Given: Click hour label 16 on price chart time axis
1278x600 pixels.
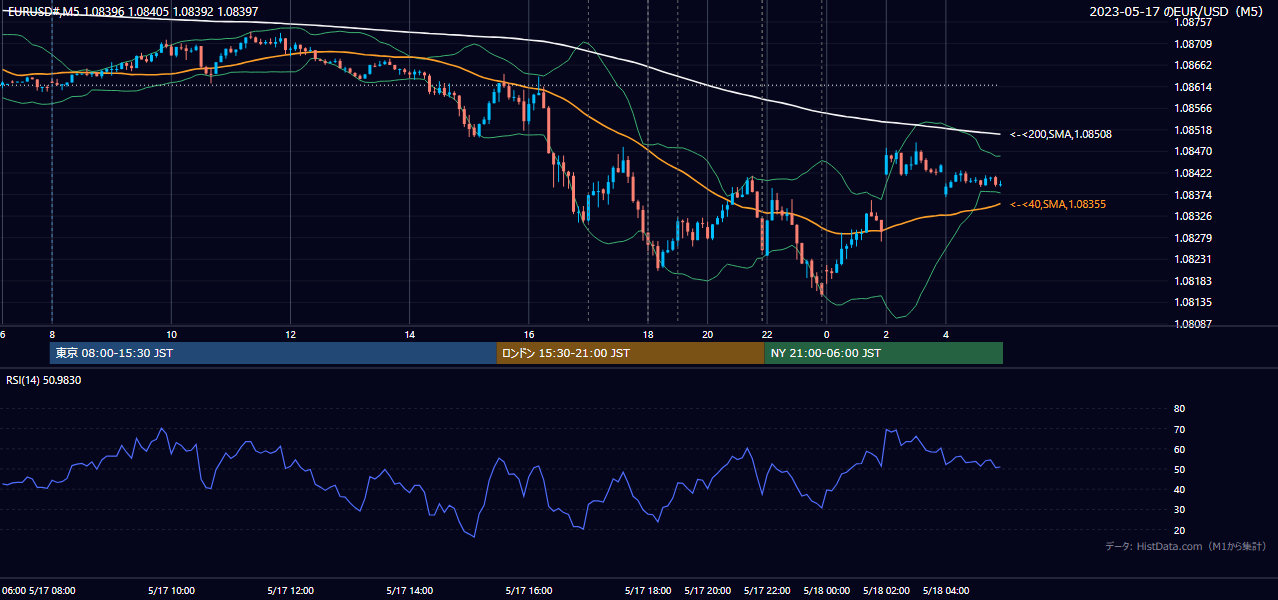Looking at the screenshot, I should 529,334.
